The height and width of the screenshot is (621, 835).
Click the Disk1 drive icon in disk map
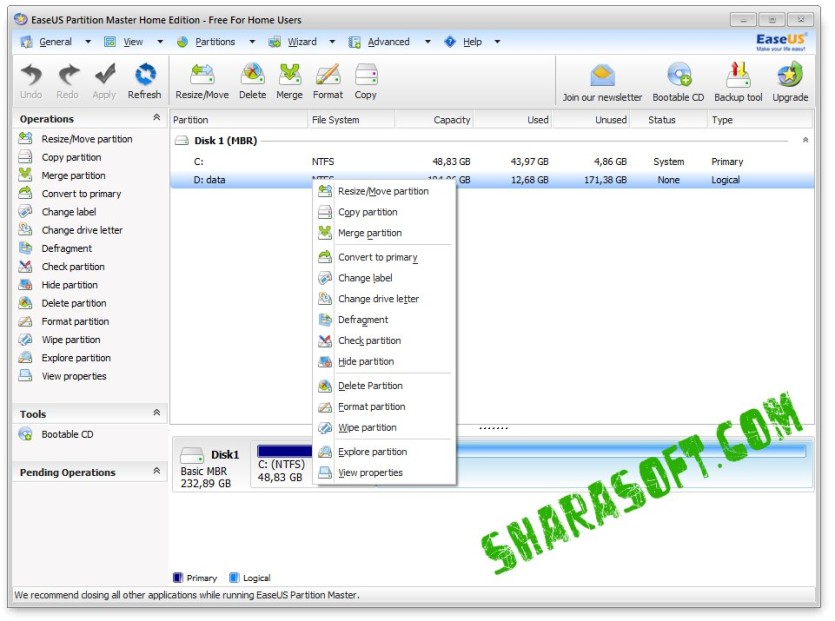tap(192, 455)
